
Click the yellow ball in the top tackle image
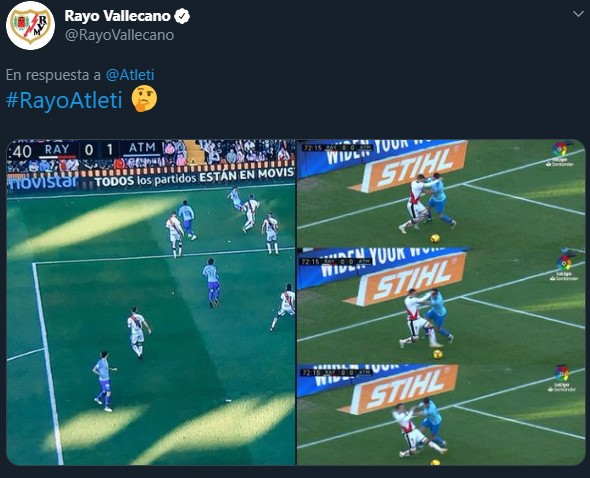(435, 238)
